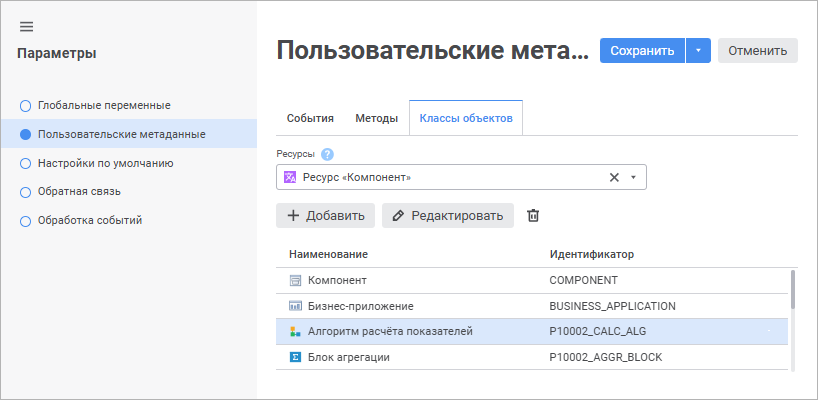Click the Наименование column header

[x=329, y=254]
